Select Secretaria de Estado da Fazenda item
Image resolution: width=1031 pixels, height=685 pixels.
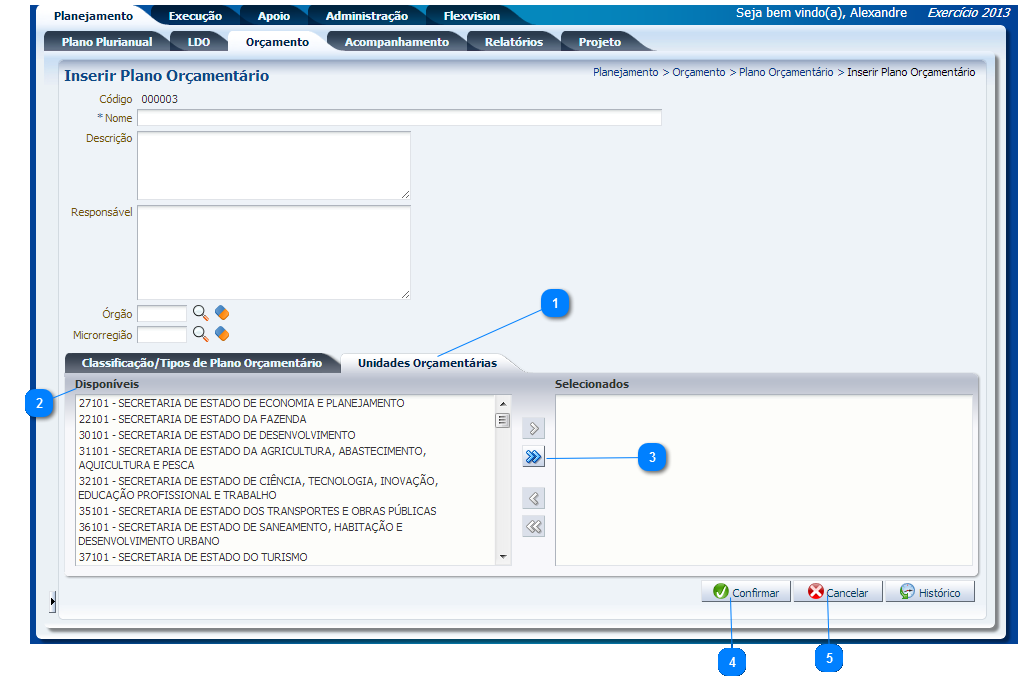click(x=192, y=419)
